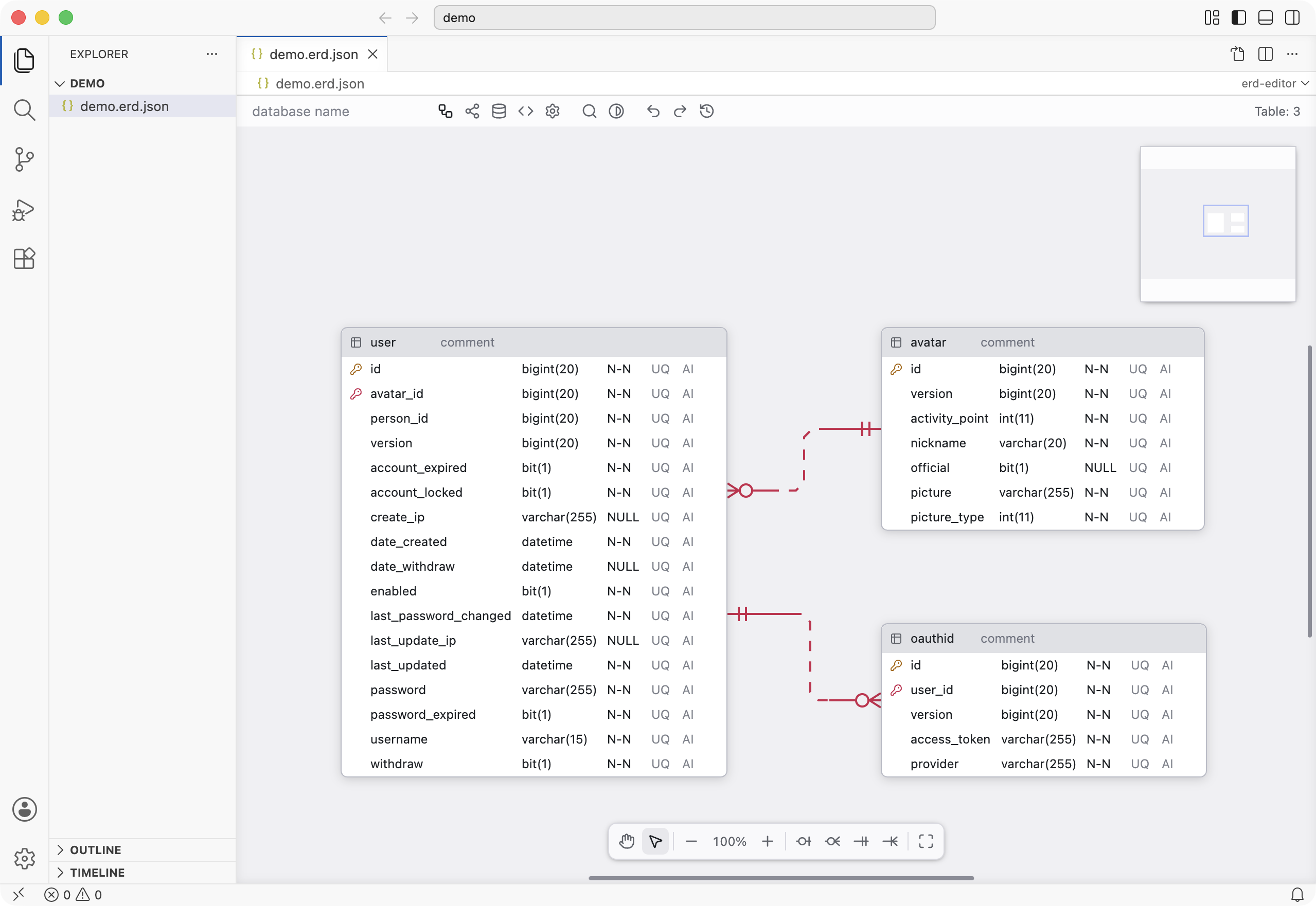The height and width of the screenshot is (906, 1316).
Task: Click the share/visualization icon in the ERD toolbar
Action: [x=472, y=111]
